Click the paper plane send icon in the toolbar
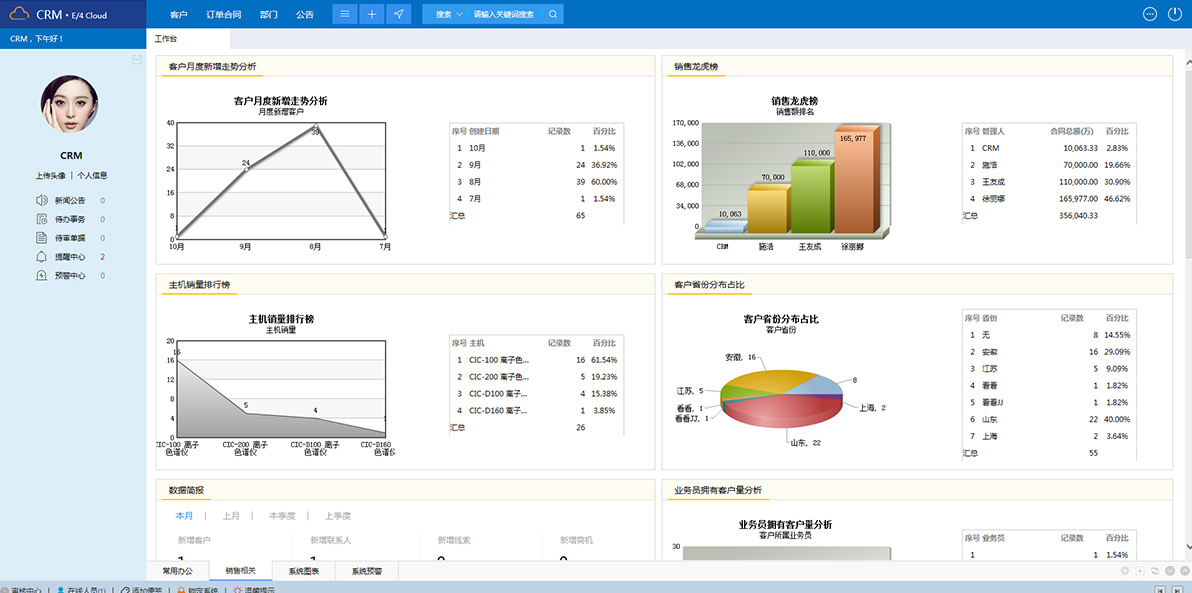Image resolution: width=1192 pixels, height=593 pixels. 399,14
